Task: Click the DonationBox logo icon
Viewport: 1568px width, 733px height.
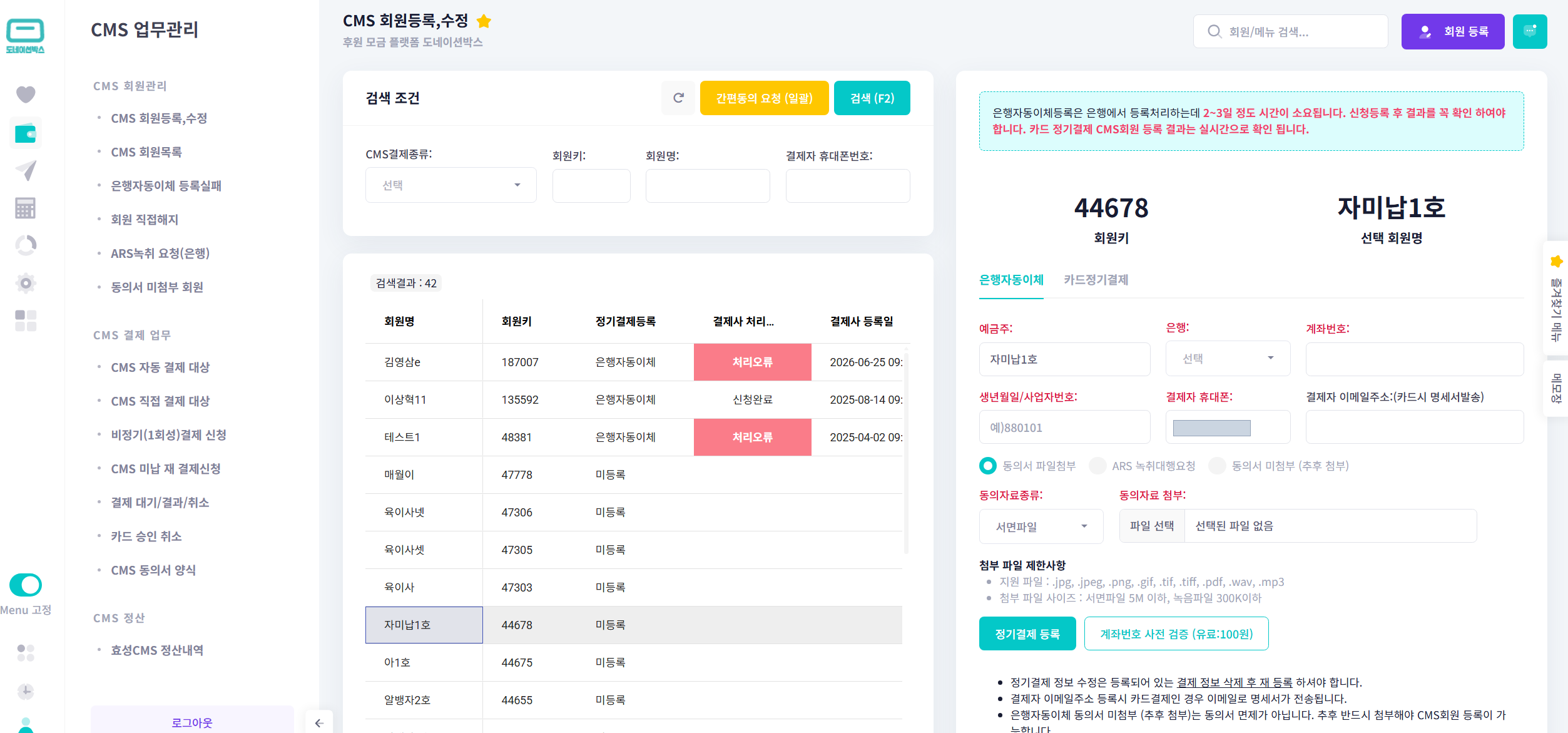Action: pos(25,36)
